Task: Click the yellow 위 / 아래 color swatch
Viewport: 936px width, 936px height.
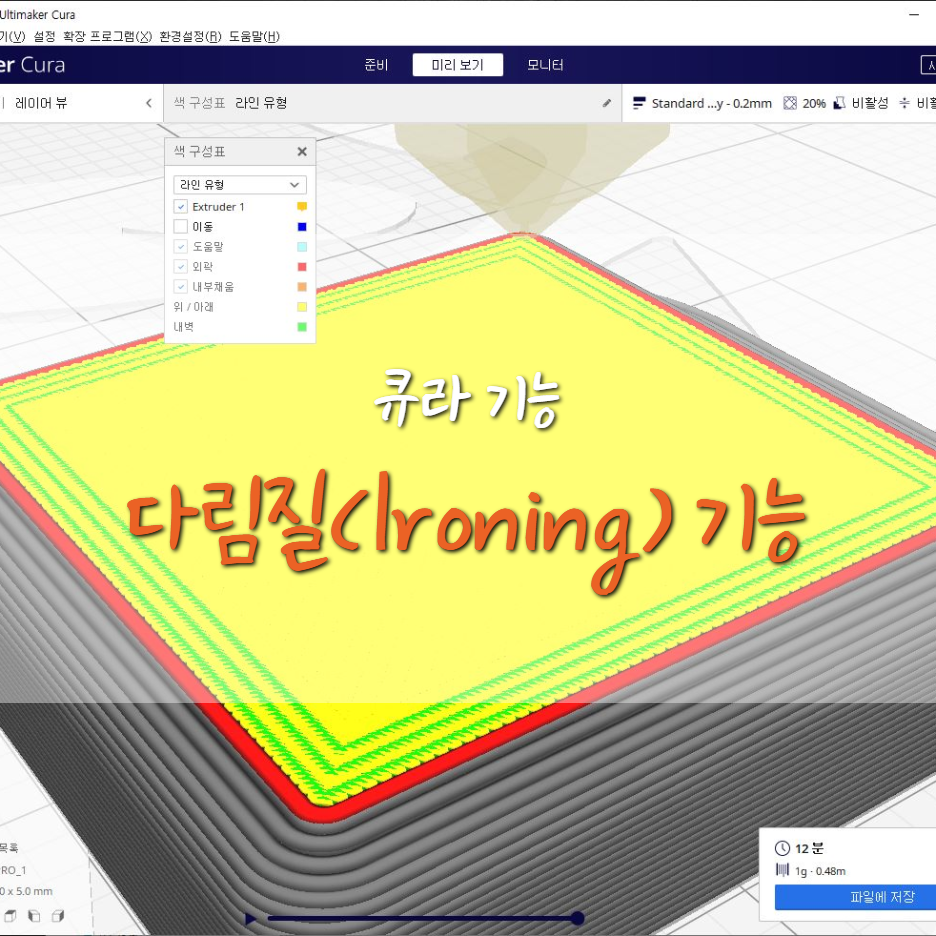Action: 302,307
